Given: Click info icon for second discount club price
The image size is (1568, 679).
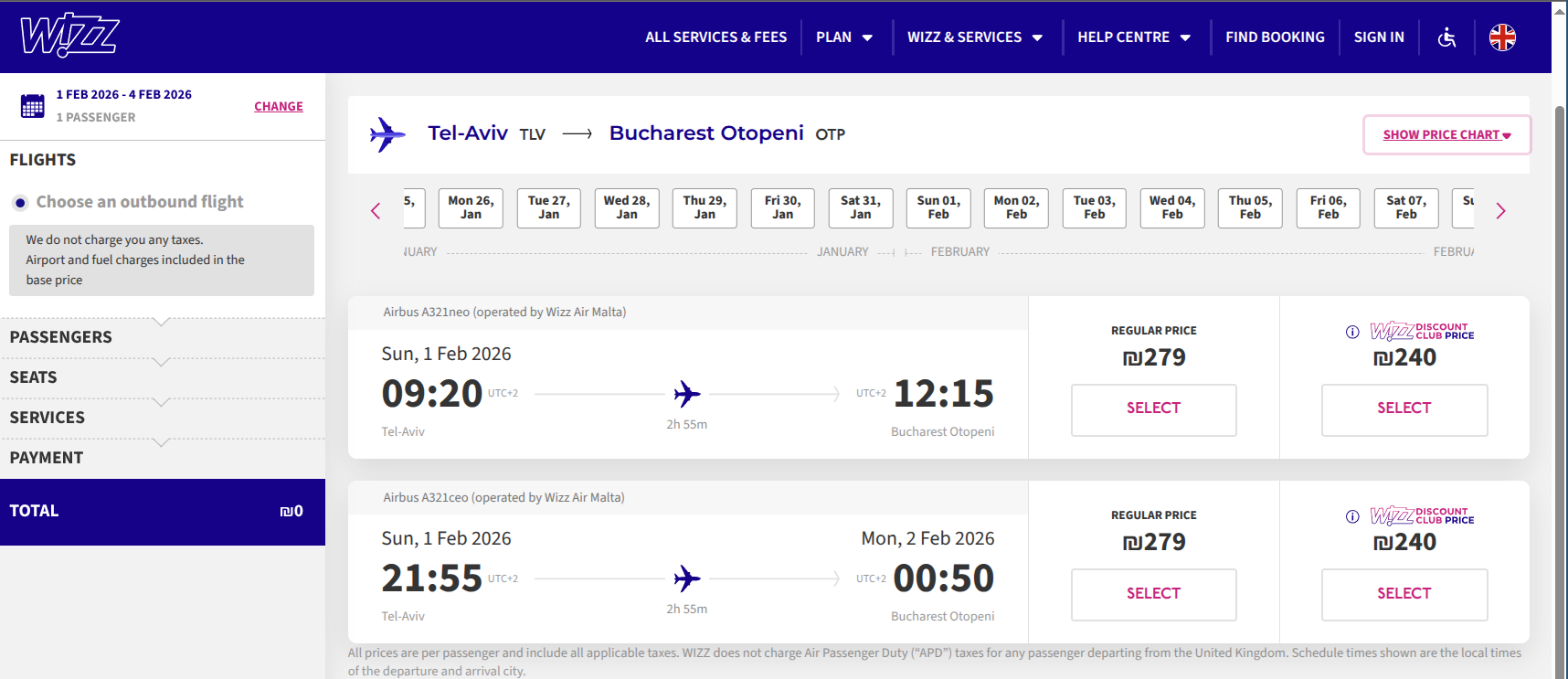Looking at the screenshot, I should [1352, 516].
